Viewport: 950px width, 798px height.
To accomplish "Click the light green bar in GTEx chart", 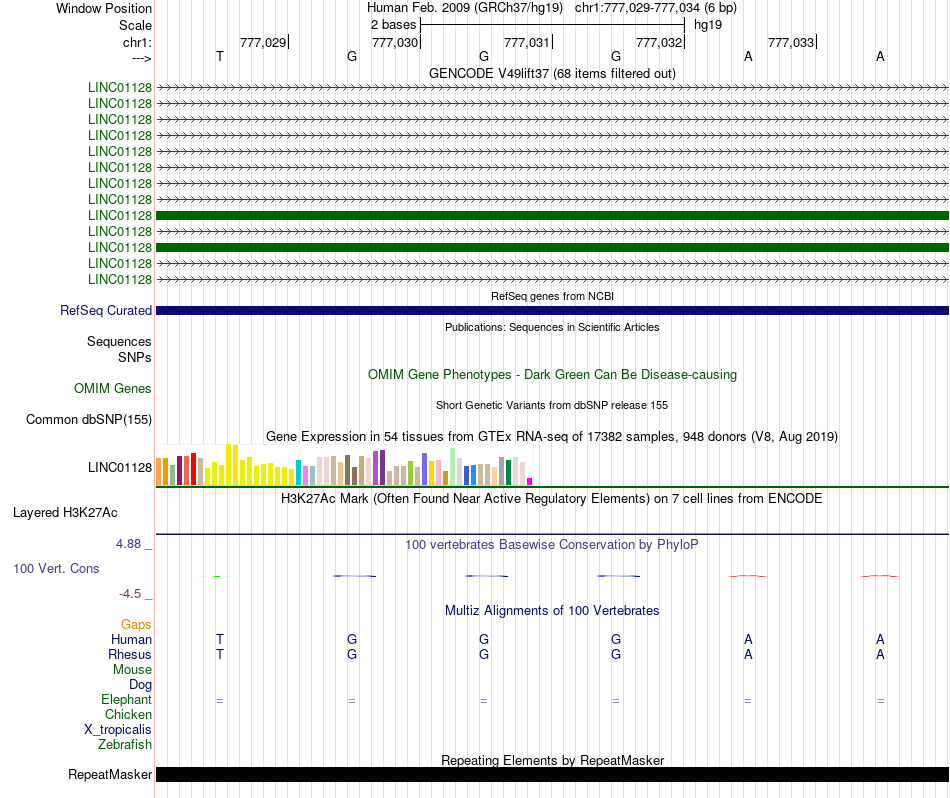I will pos(453,467).
